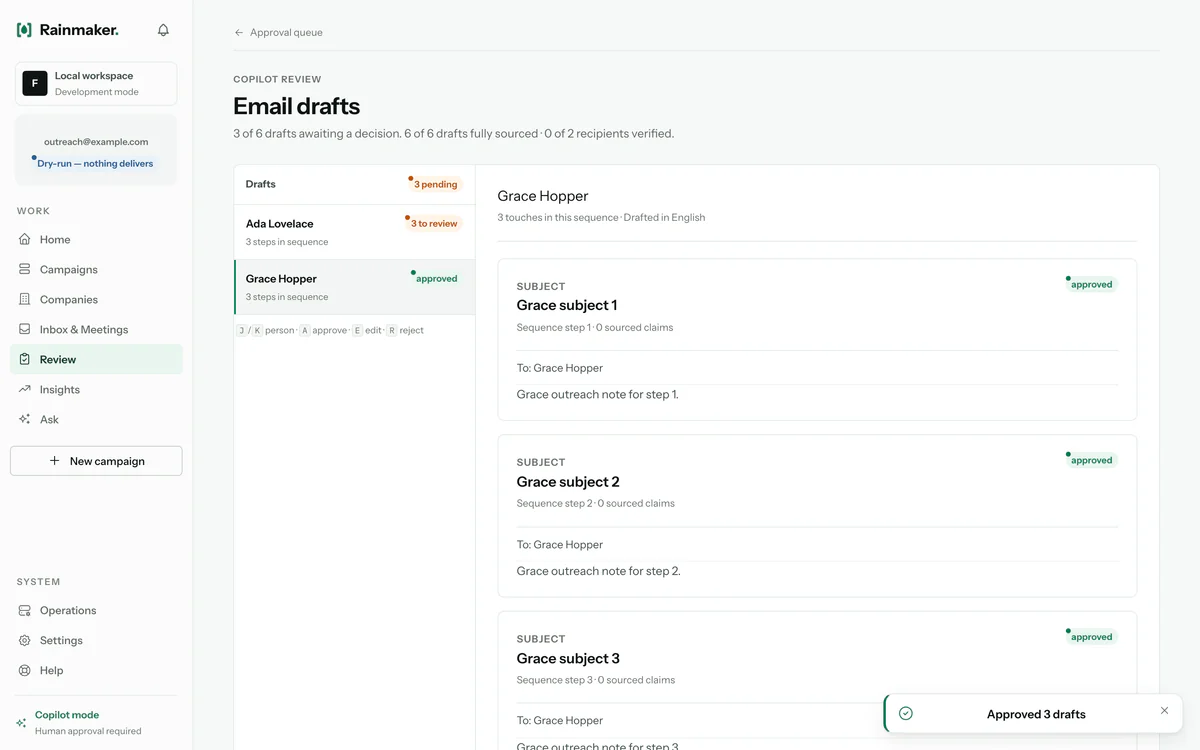Click 'Sequence step 3 · 0 sourced claims'
The width and height of the screenshot is (1200, 750).
596,680
